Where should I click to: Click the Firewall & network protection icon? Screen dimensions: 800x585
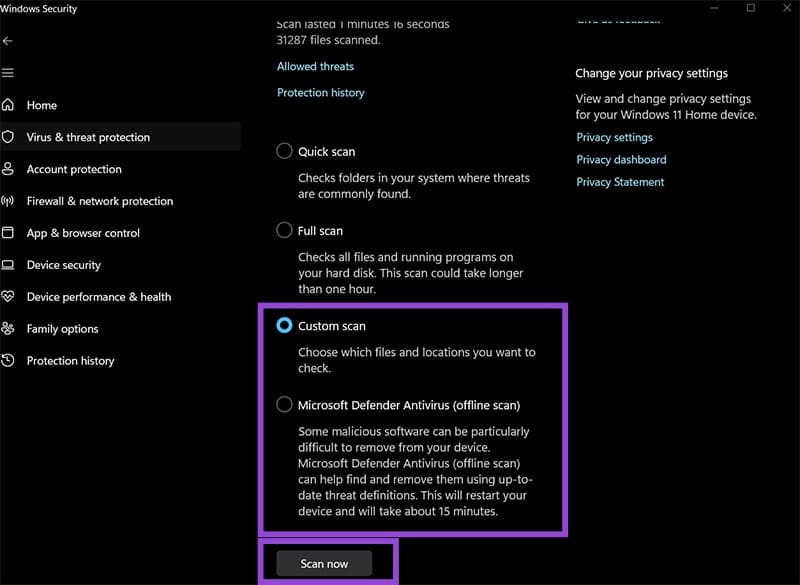(x=9, y=201)
